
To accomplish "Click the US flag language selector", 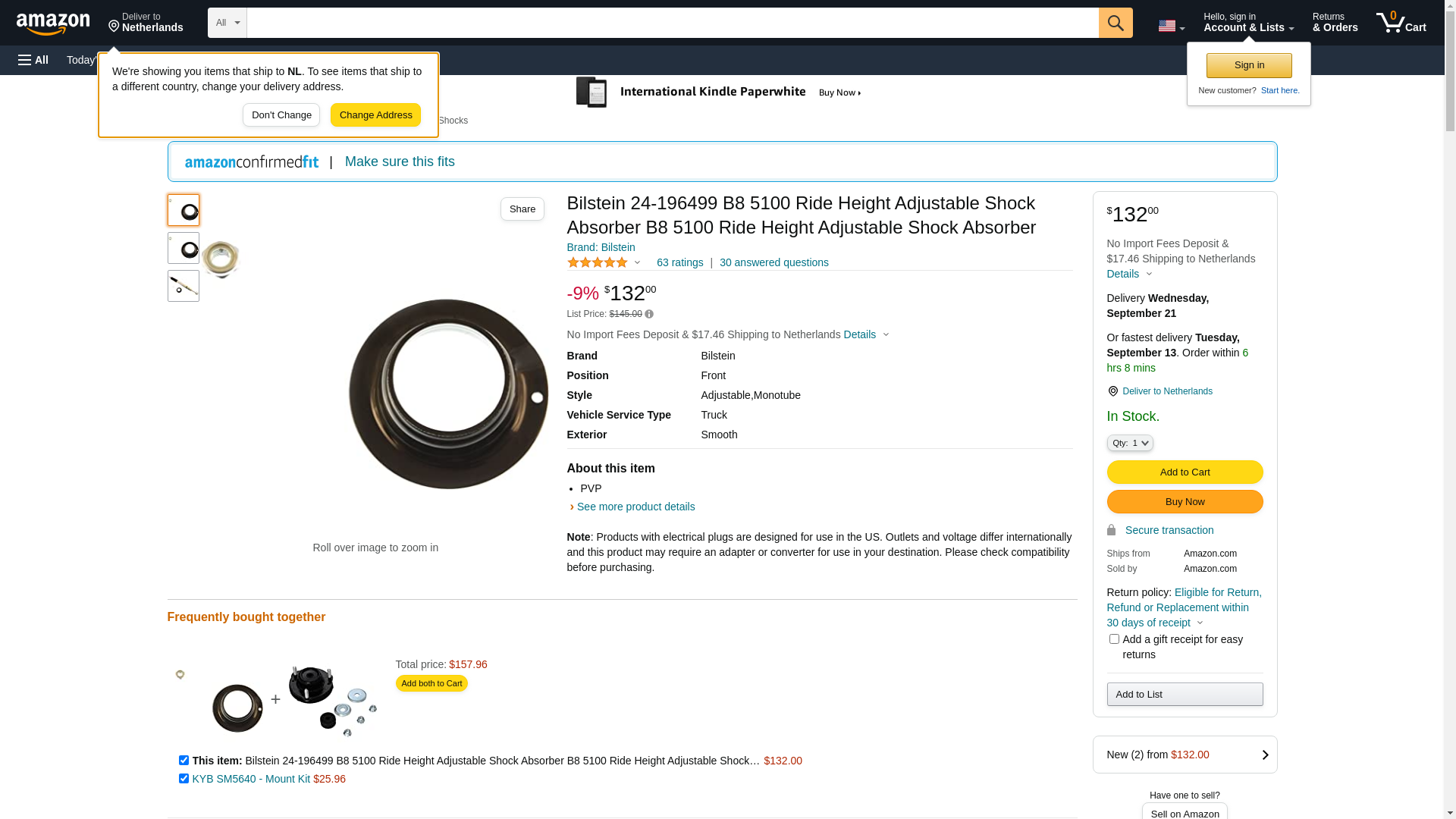I will pos(1170,26).
